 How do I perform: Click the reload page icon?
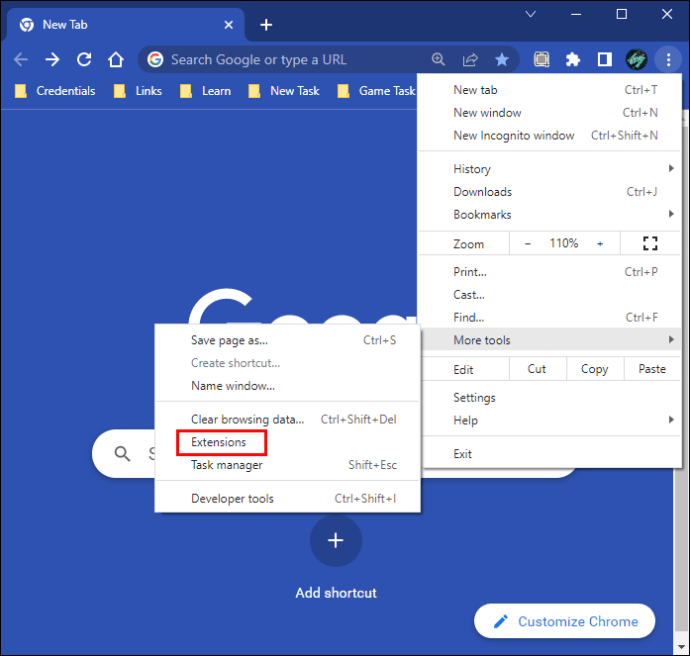coord(85,60)
